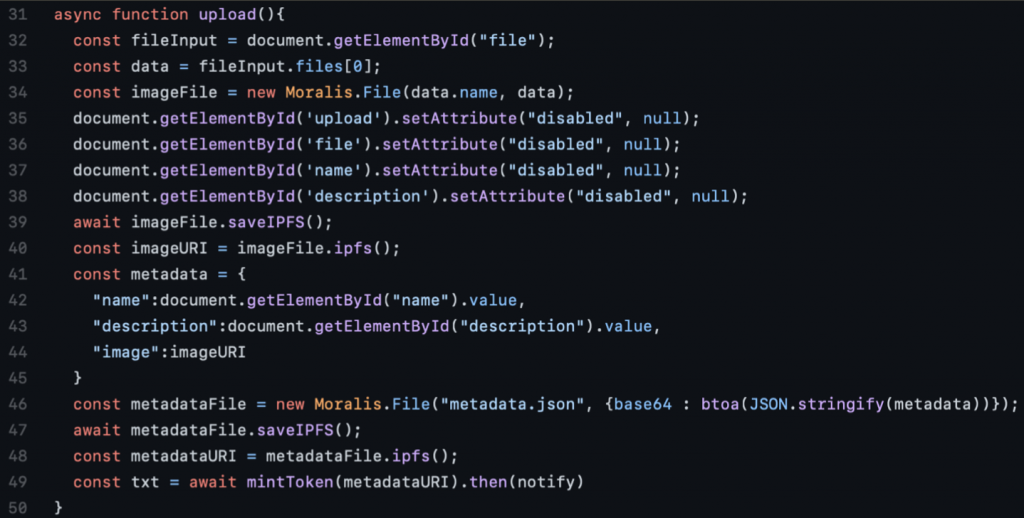Click line number 31
1024x518 pixels.
coord(18,14)
